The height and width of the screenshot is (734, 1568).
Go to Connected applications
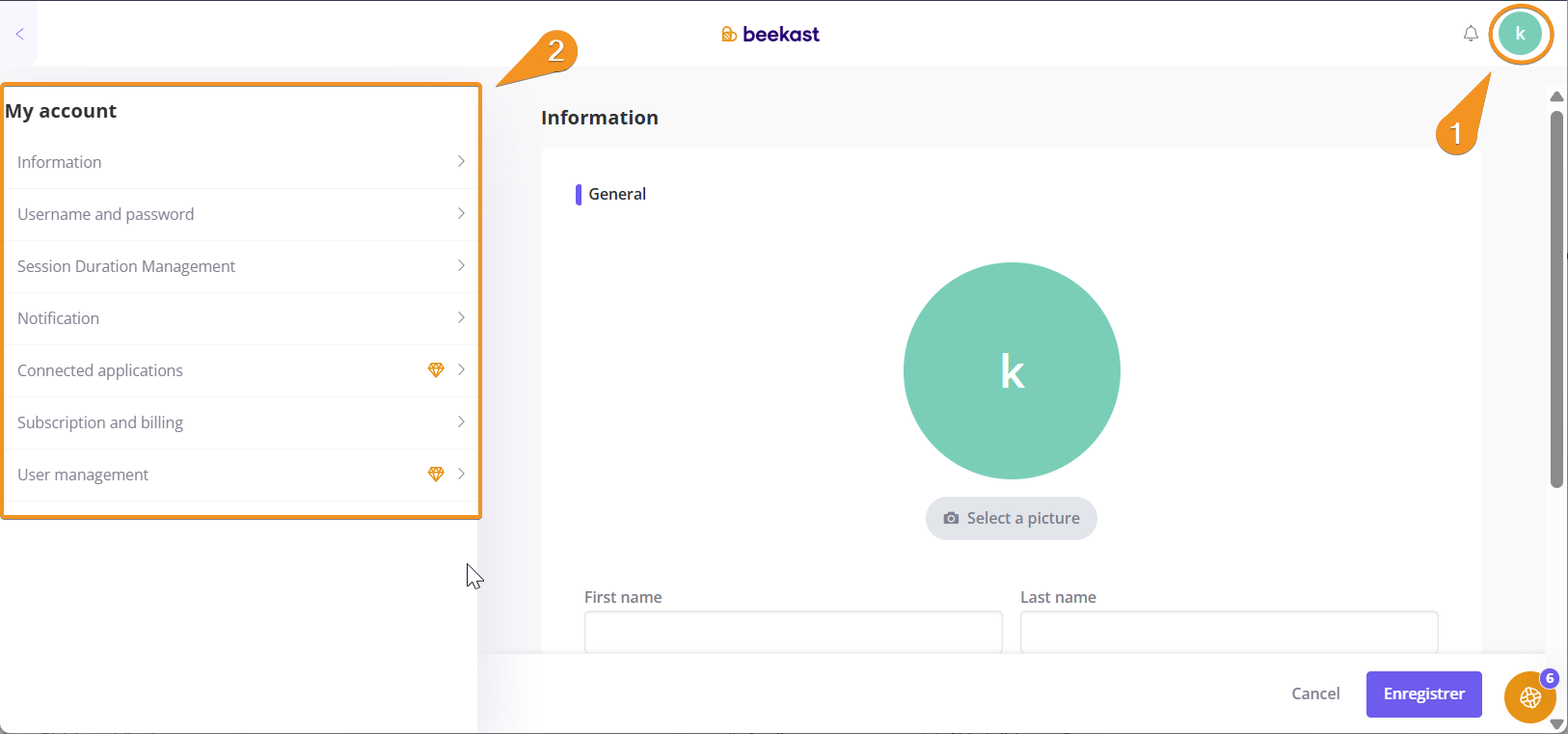(x=100, y=370)
